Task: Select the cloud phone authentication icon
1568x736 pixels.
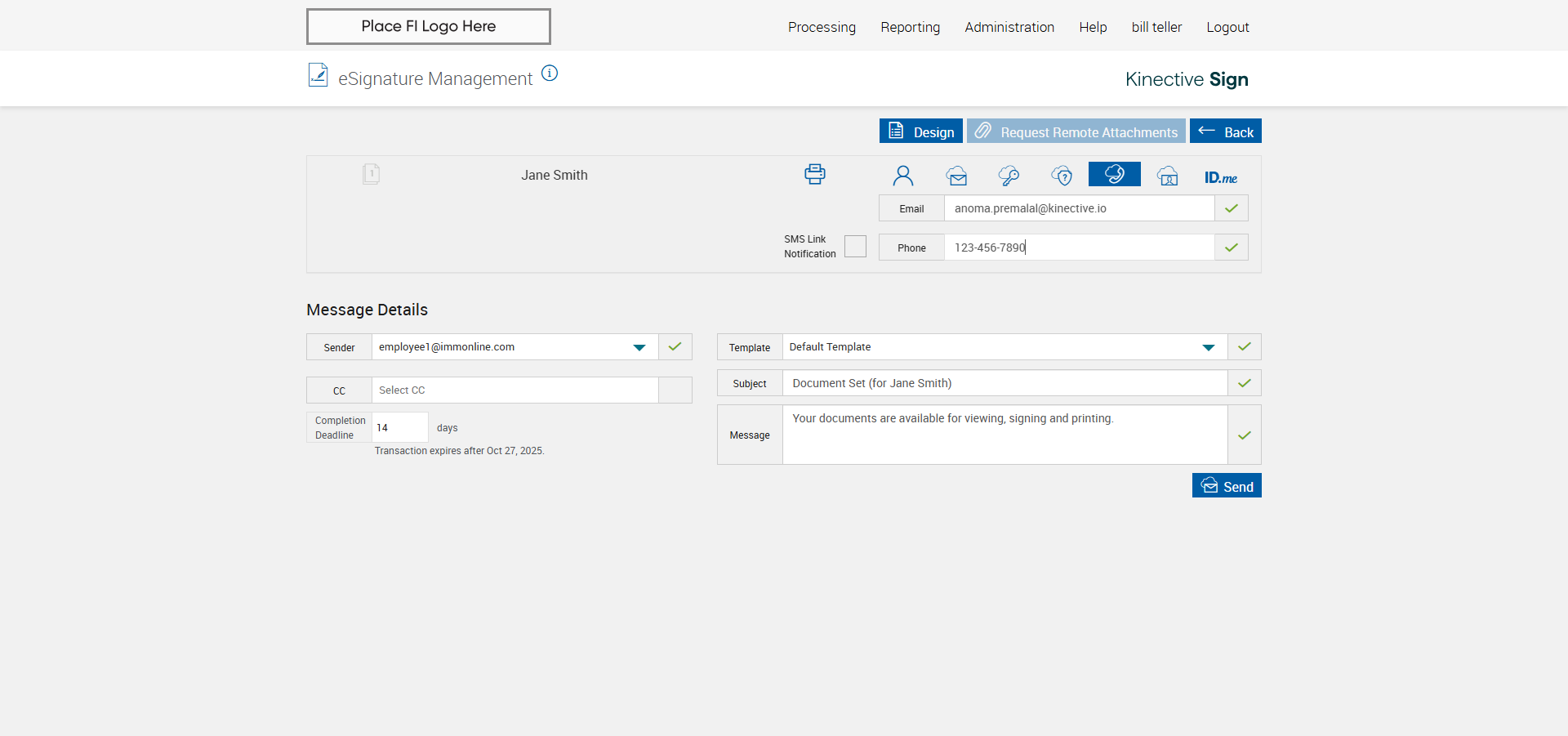Action: [1114, 175]
